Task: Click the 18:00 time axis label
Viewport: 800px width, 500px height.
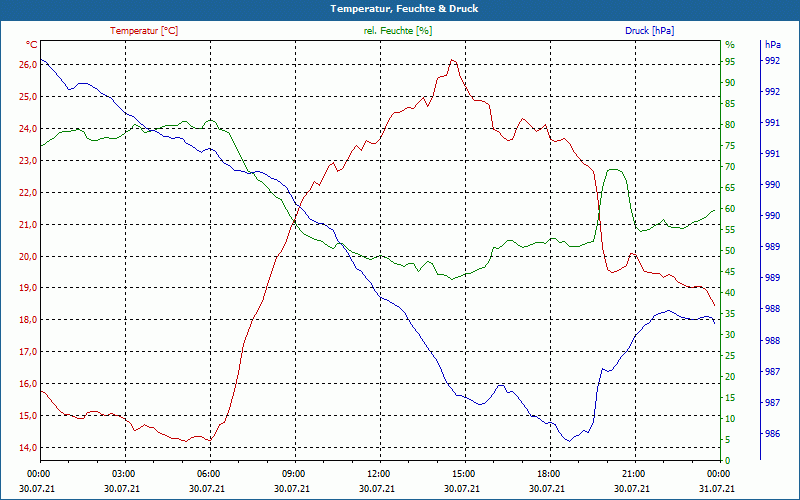Action: coord(547,473)
